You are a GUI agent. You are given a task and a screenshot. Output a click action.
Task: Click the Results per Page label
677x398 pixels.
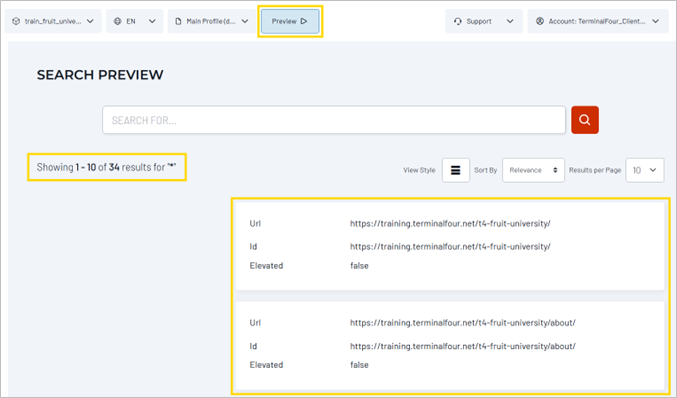595,170
